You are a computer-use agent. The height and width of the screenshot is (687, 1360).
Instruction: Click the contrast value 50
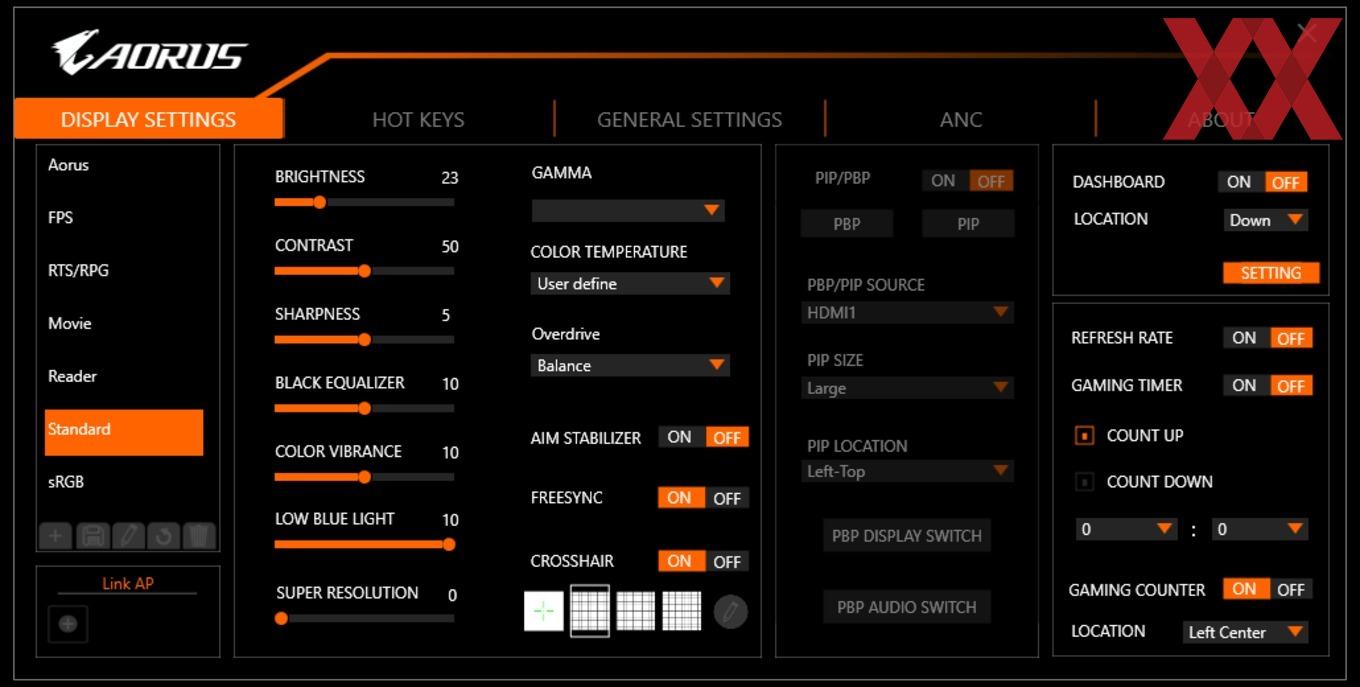(450, 246)
